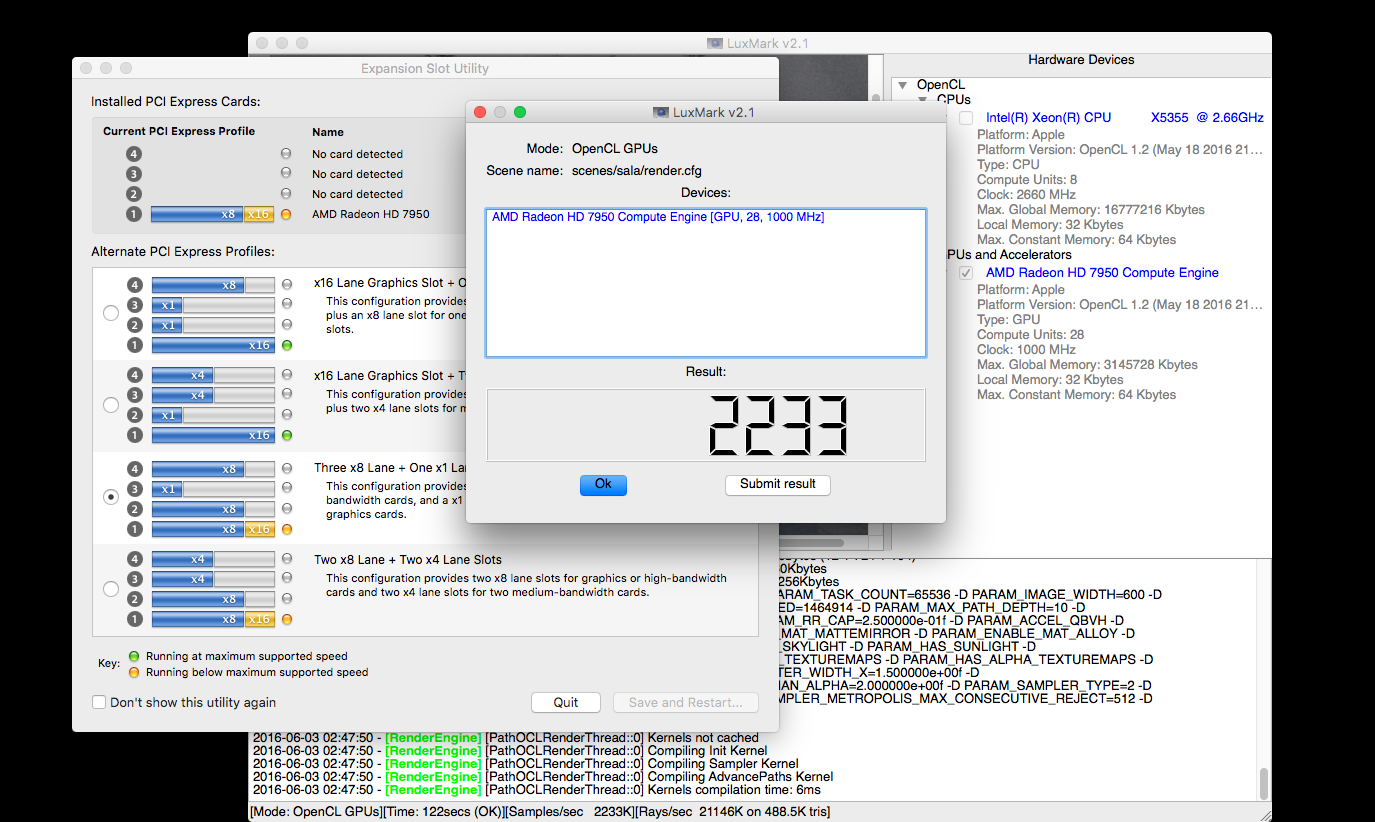Click green key light for maximum supported speed
Image resolution: width=1375 pixels, height=822 pixels.
pos(133,657)
